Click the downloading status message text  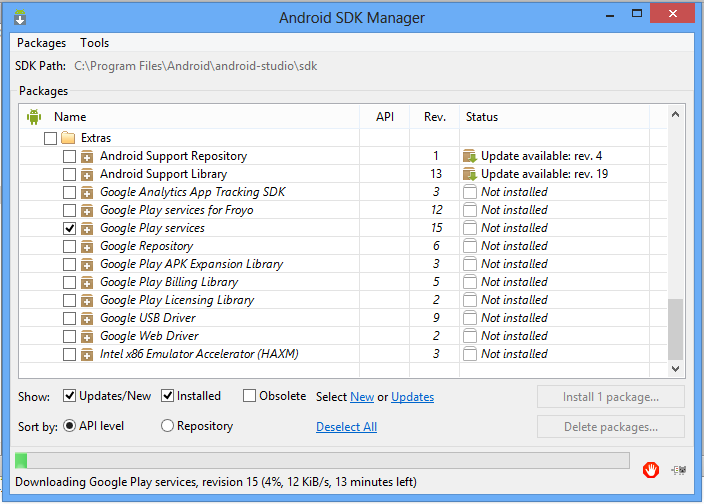(x=216, y=482)
